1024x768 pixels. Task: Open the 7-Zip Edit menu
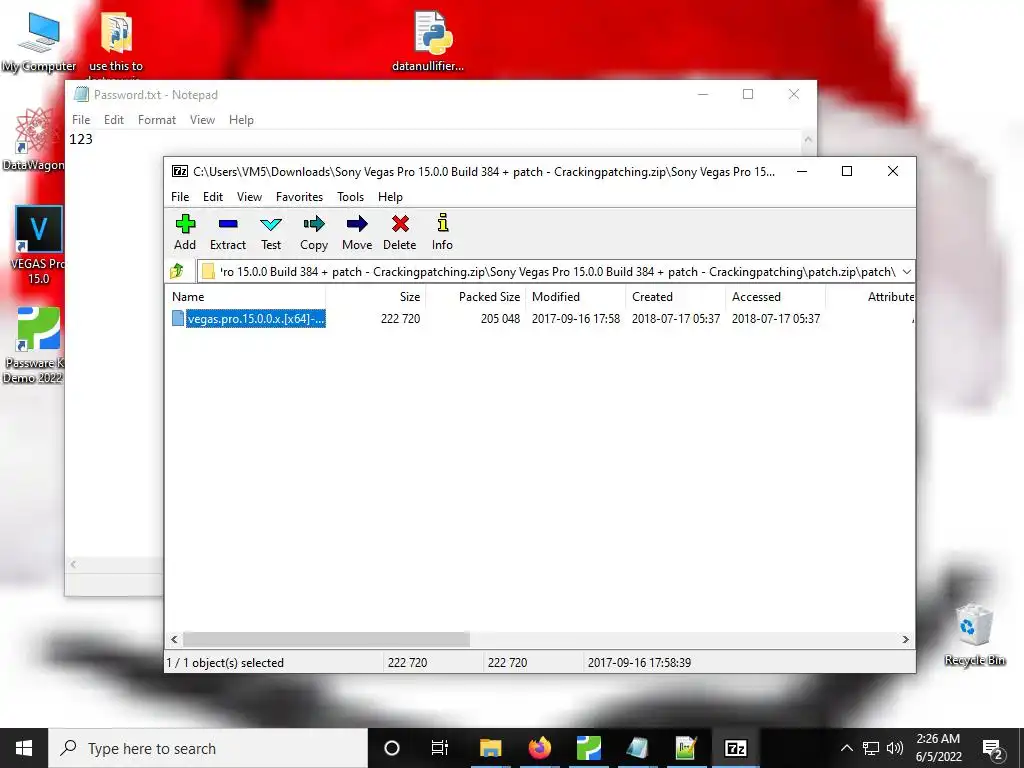pos(213,197)
